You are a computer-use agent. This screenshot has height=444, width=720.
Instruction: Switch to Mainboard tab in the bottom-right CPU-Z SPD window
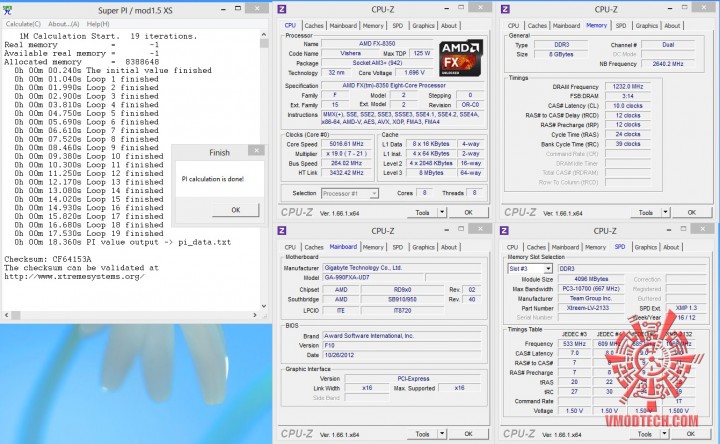565,247
